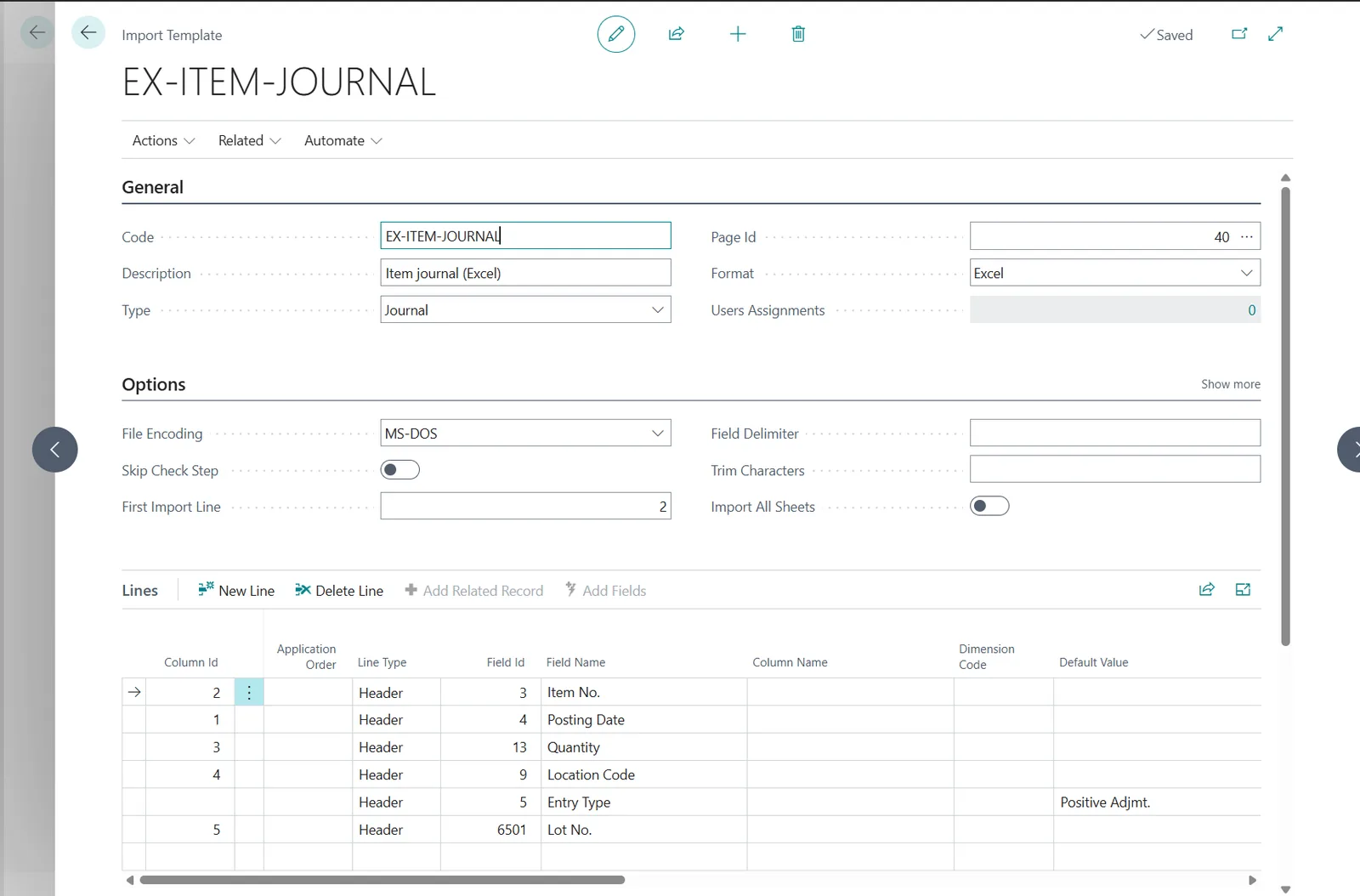Viewport: 1360px width, 896px height.
Task: Click the share icon in the header
Action: coord(677,34)
